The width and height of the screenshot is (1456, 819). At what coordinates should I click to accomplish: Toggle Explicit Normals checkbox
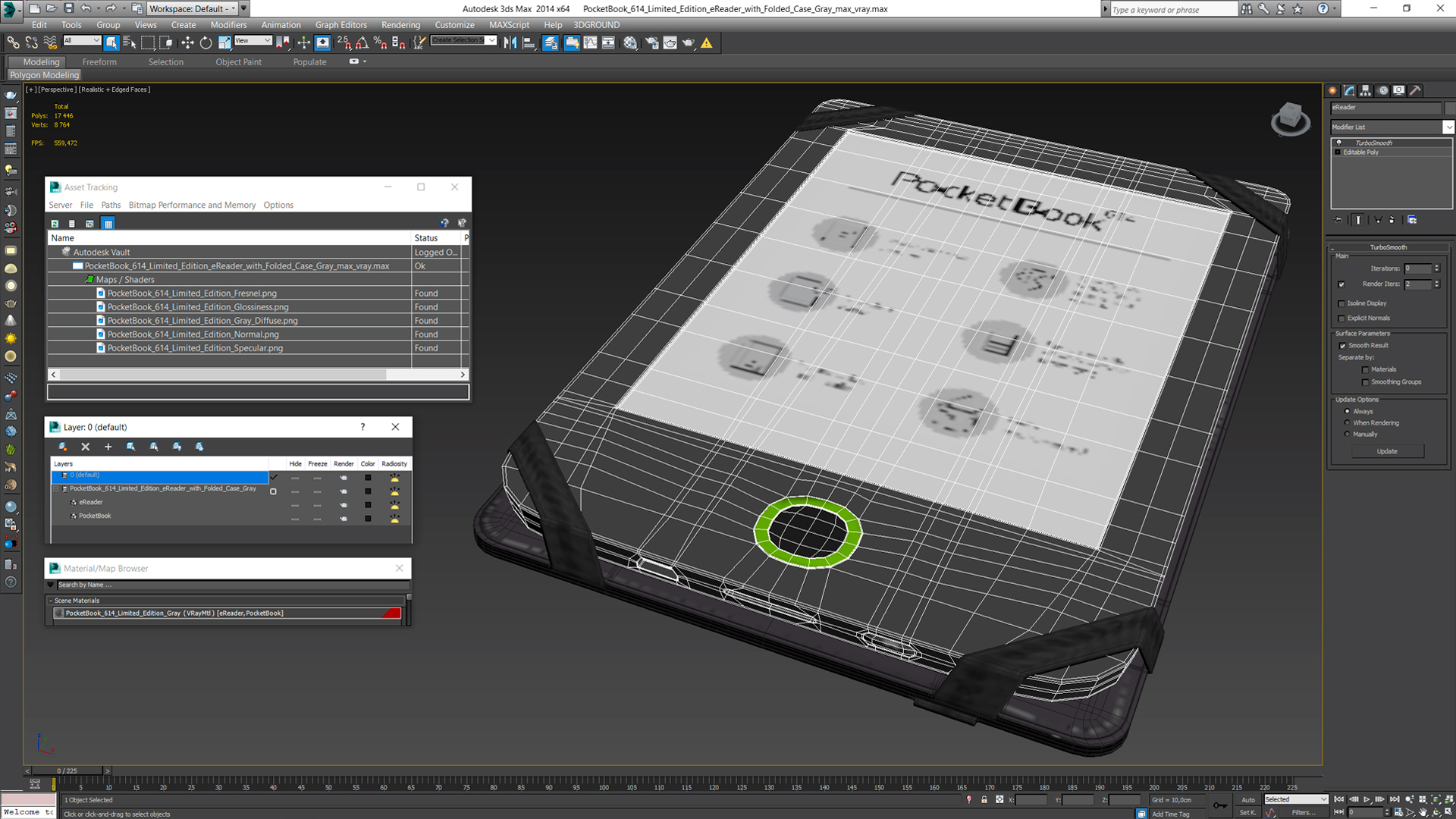1341,318
